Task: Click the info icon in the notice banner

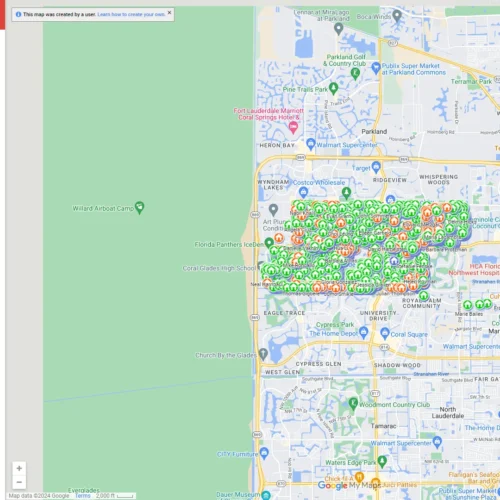Action: (x=18, y=14)
